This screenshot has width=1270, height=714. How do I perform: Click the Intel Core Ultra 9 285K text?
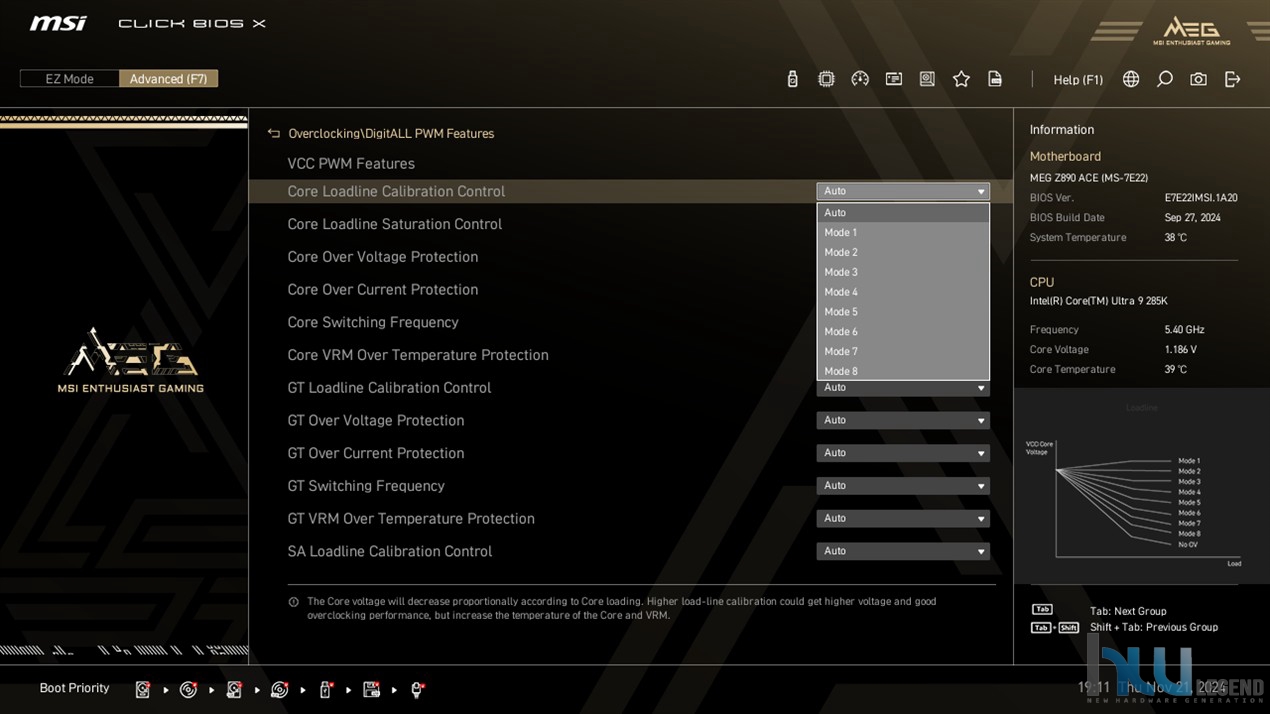[1098, 301]
